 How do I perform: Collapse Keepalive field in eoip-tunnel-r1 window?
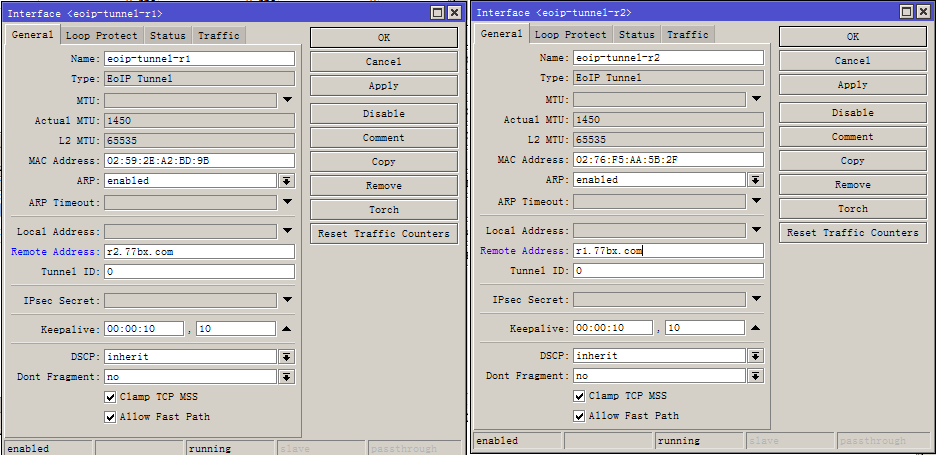[x=286, y=329]
